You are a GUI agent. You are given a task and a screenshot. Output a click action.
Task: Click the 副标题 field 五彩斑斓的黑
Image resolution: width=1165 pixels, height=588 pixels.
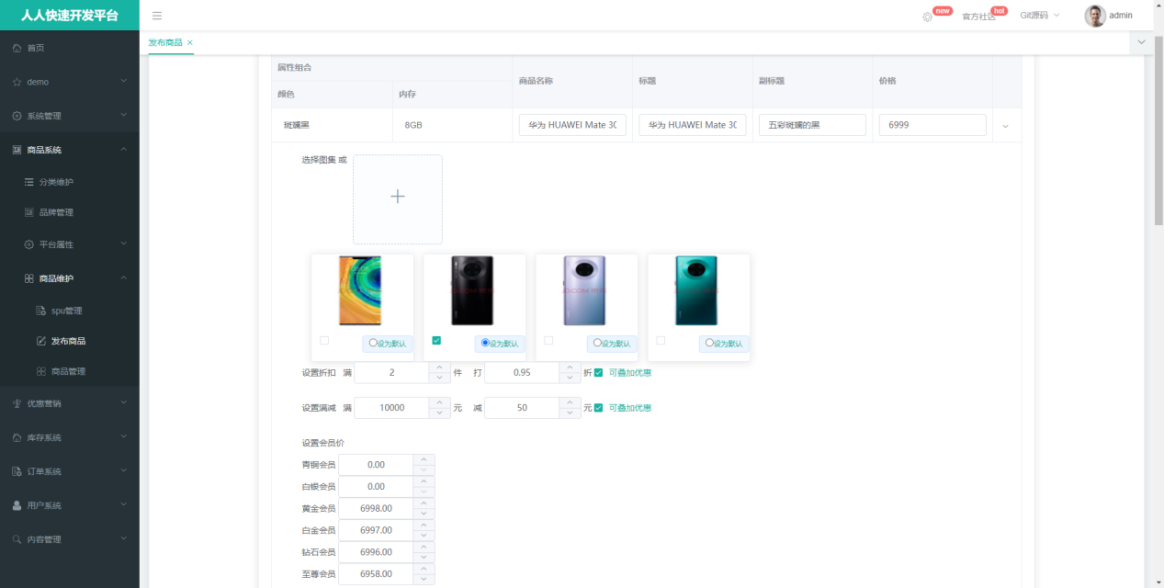[812, 125]
